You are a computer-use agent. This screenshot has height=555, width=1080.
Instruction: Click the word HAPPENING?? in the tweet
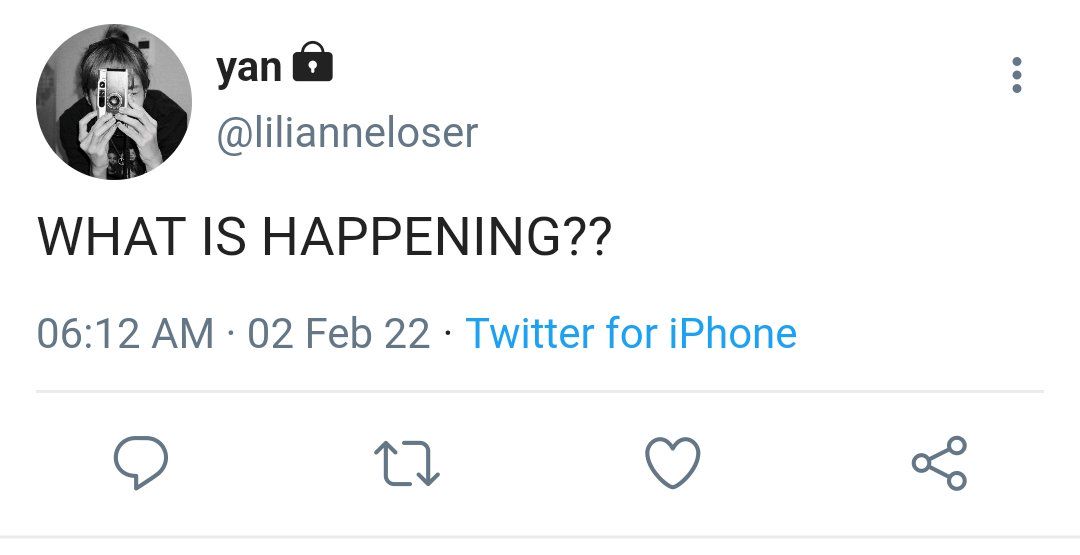437,236
